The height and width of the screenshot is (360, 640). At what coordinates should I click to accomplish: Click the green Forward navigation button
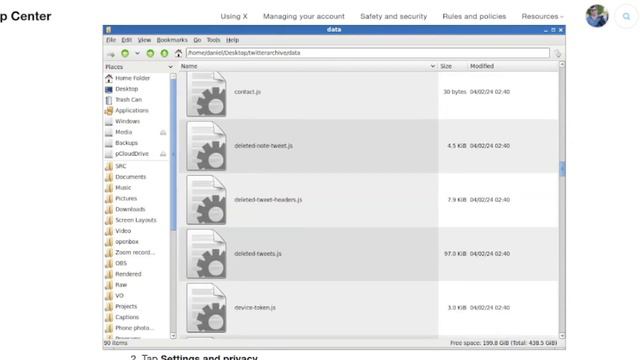(150, 53)
